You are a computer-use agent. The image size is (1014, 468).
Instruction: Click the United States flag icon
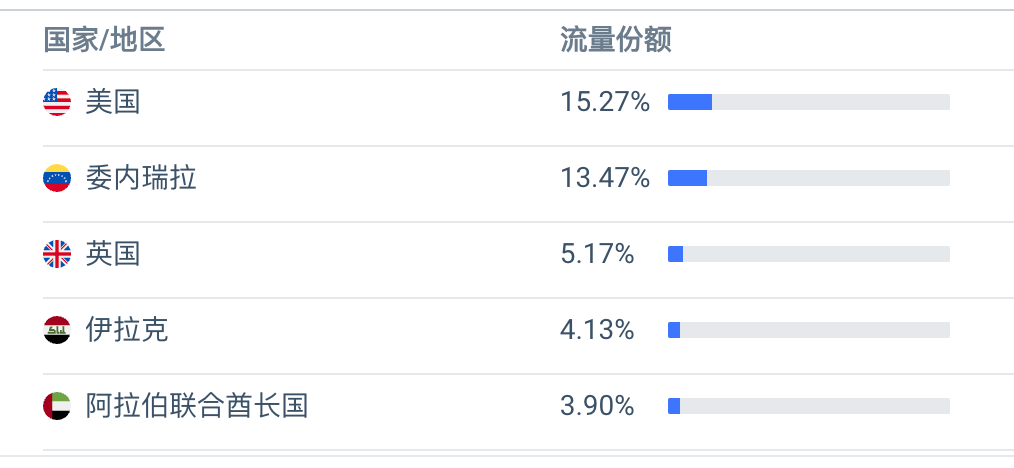coord(57,102)
